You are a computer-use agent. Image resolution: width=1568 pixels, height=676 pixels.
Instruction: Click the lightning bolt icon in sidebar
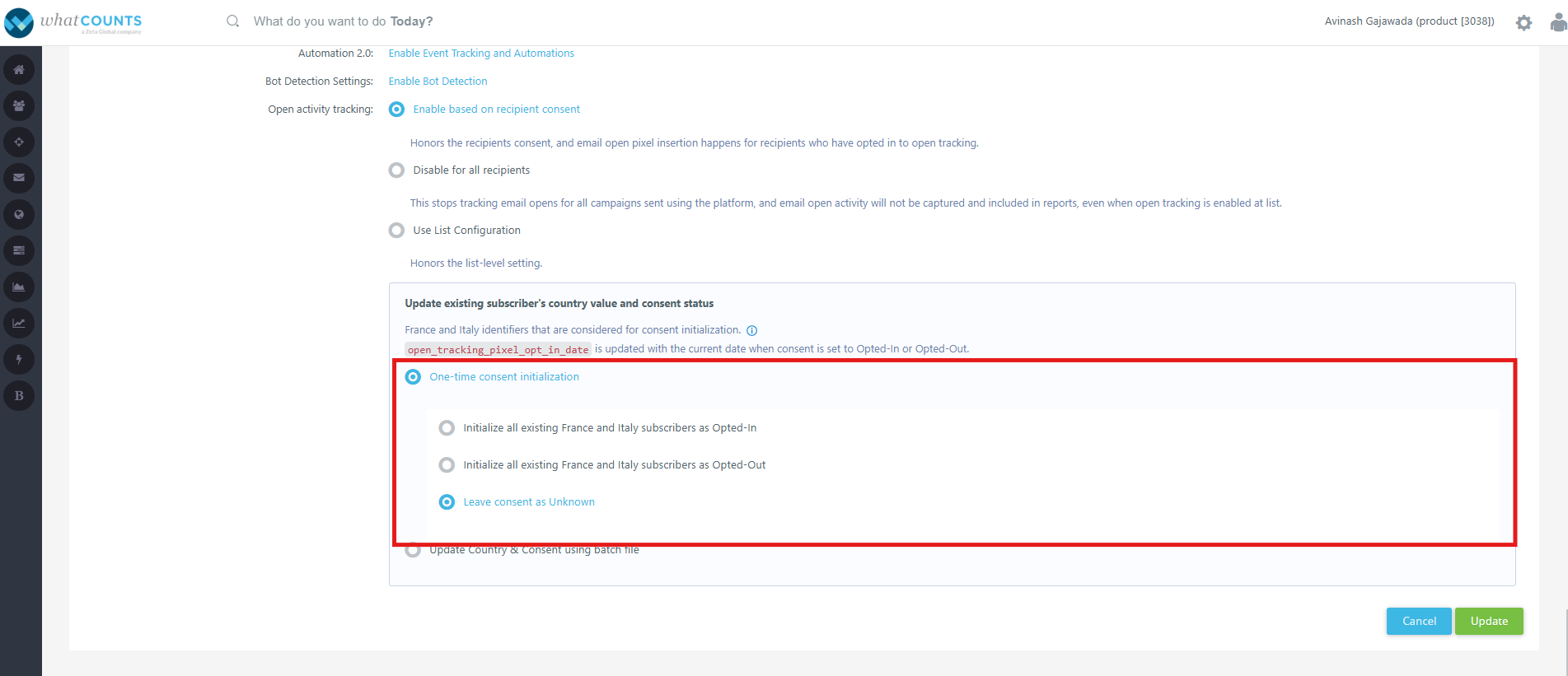19,360
